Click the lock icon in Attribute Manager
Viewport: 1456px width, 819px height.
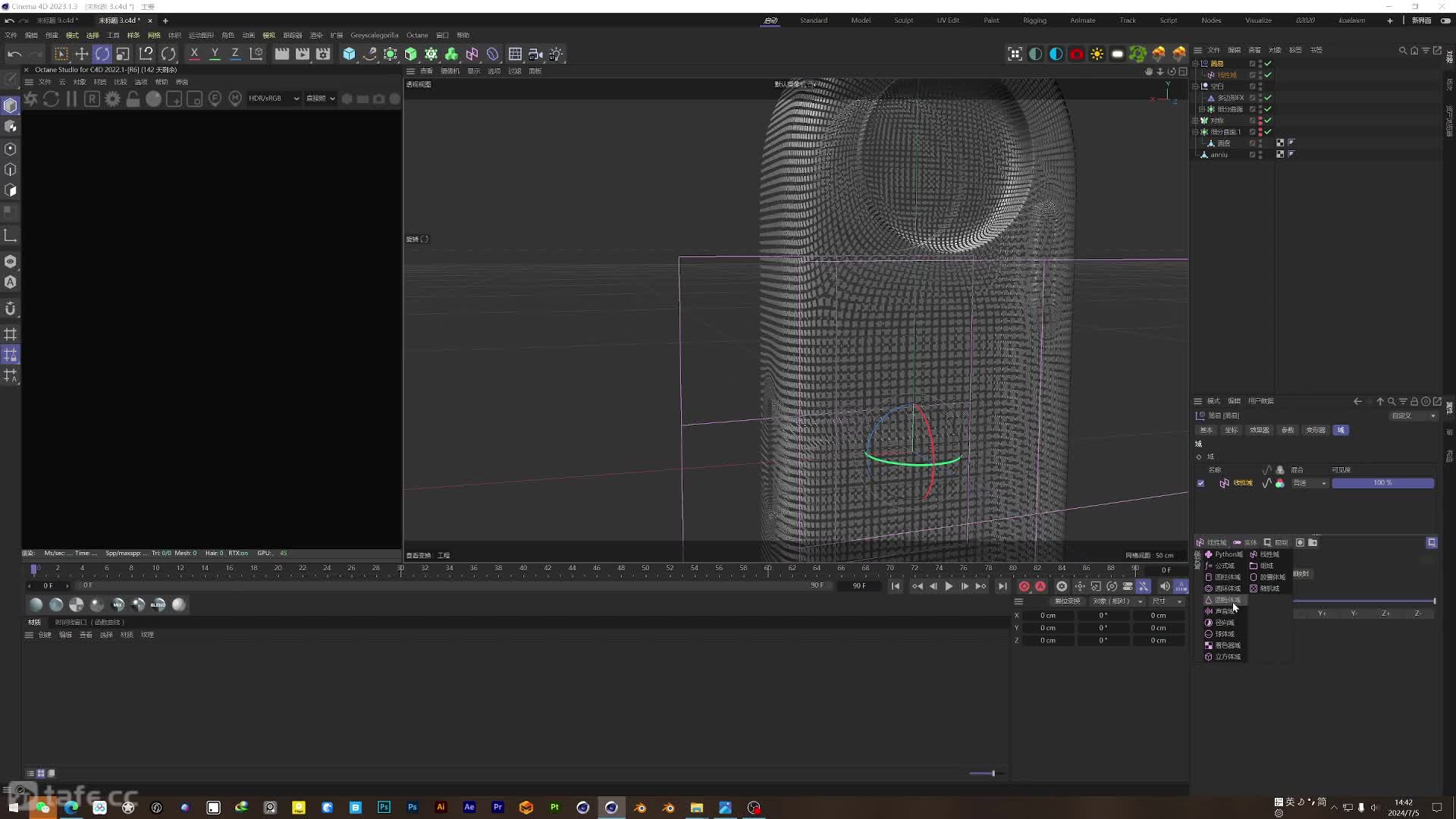click(1414, 401)
